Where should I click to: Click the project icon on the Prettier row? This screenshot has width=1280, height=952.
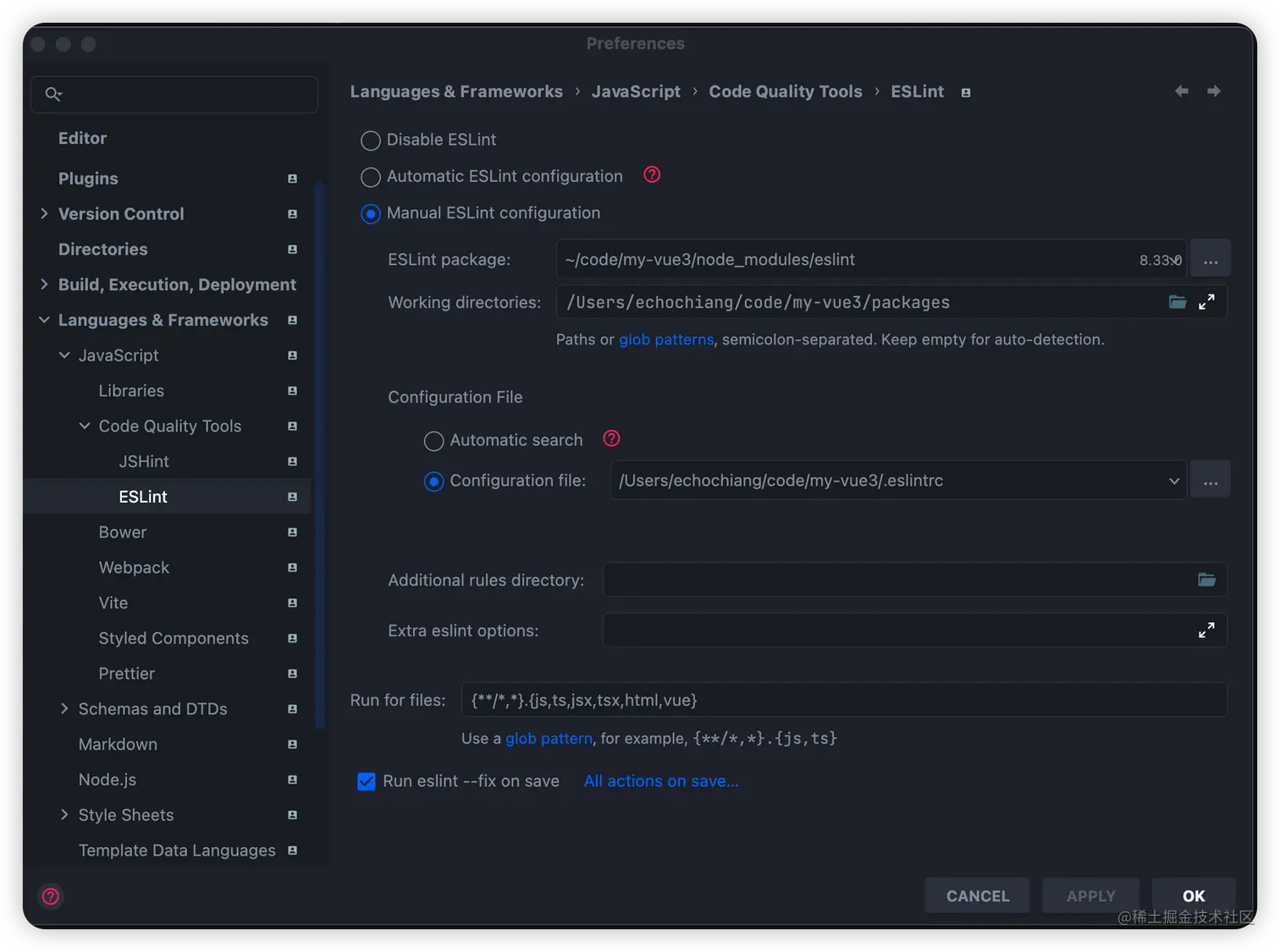(x=292, y=674)
